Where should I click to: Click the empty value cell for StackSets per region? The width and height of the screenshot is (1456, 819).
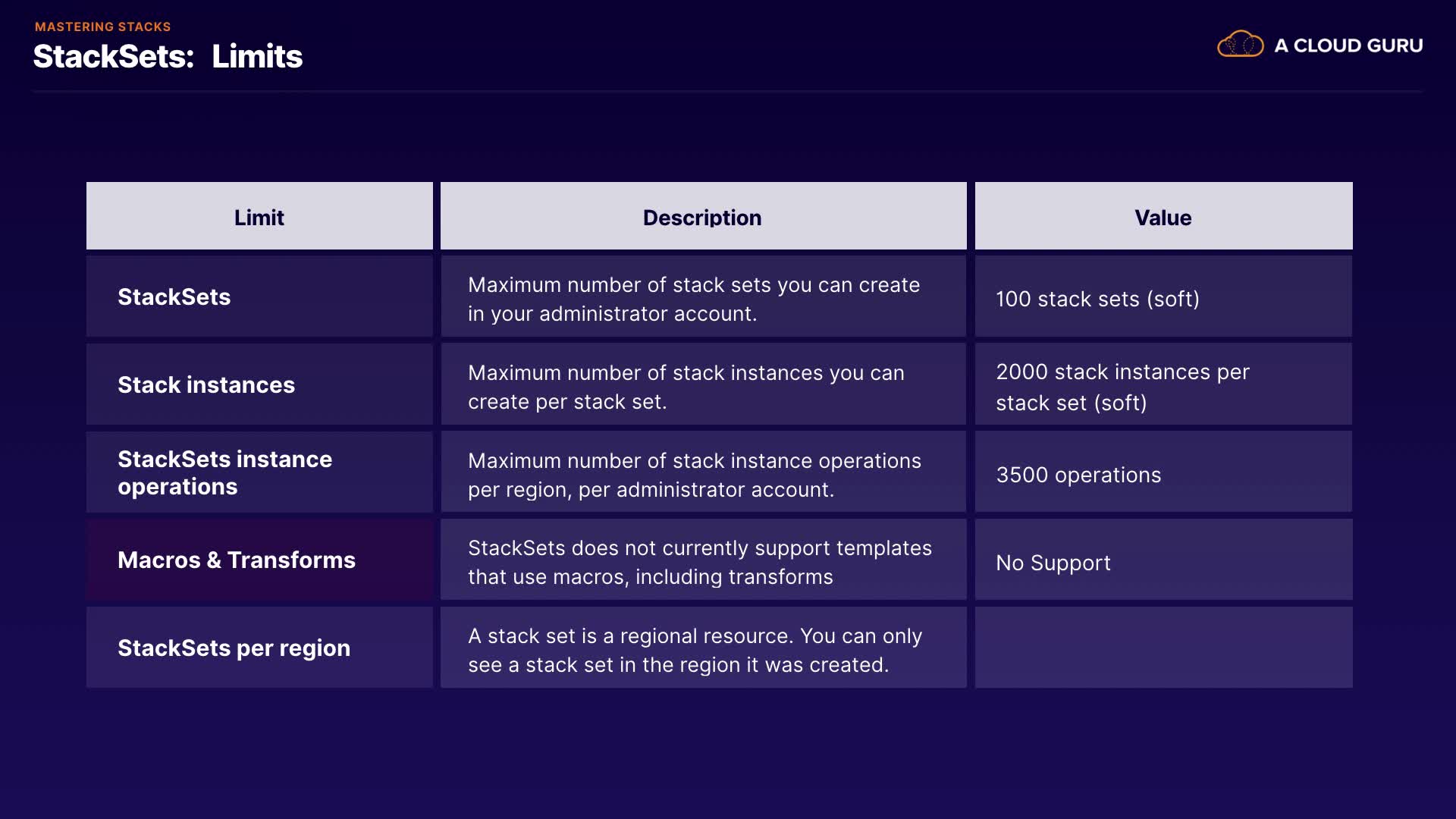pyautogui.click(x=1163, y=648)
